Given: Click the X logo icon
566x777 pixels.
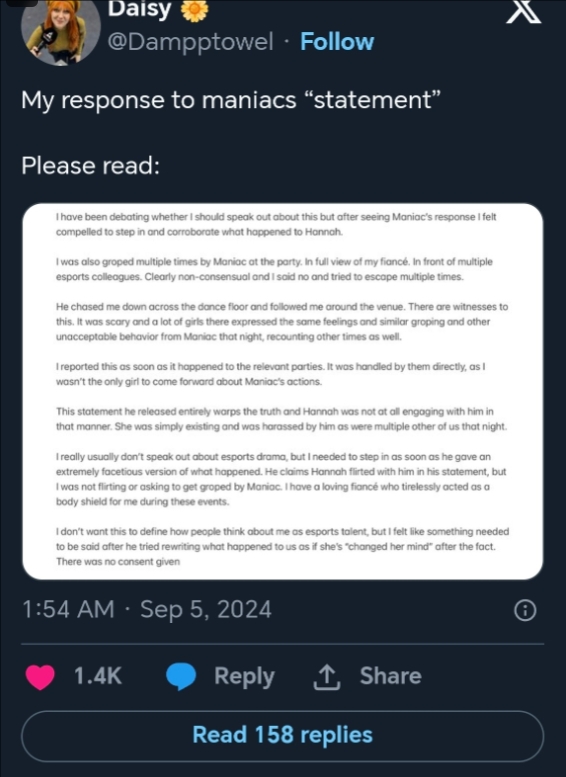Looking at the screenshot, I should 524,11.
